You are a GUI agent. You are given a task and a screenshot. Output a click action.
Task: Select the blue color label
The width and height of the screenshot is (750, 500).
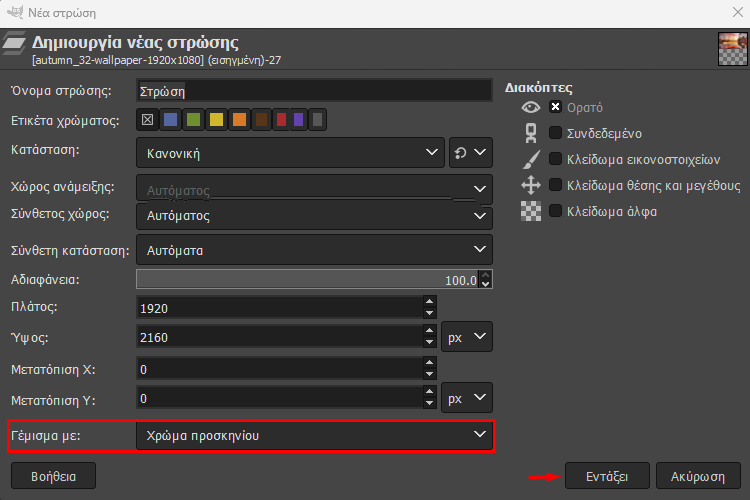(170, 120)
